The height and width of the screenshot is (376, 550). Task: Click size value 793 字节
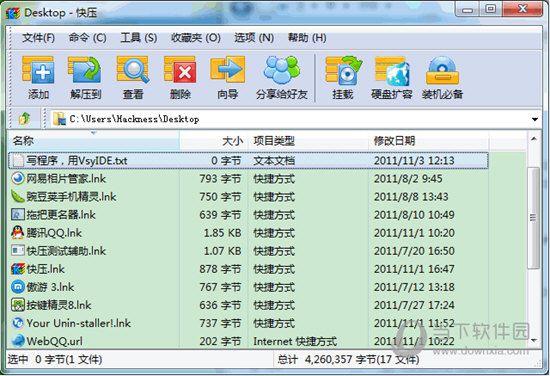coord(220,179)
